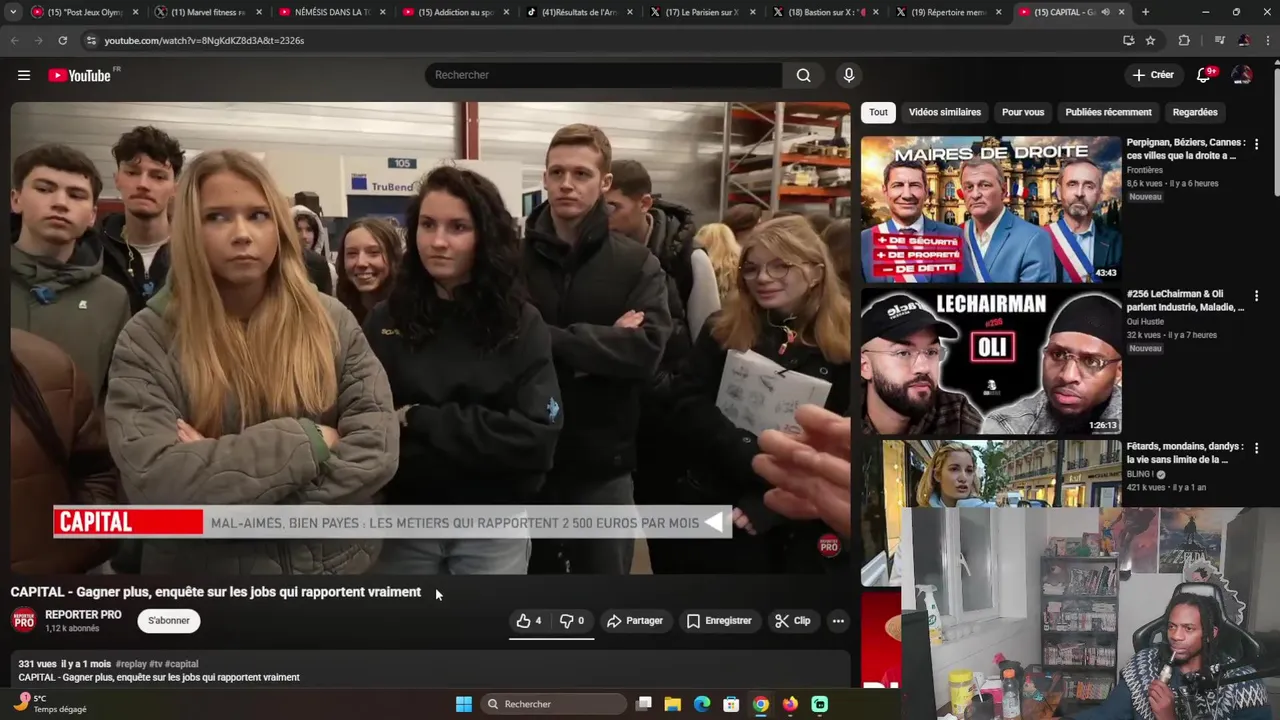Click the Enregistrer save button
Screen dimensions: 1280x720
pos(719,621)
